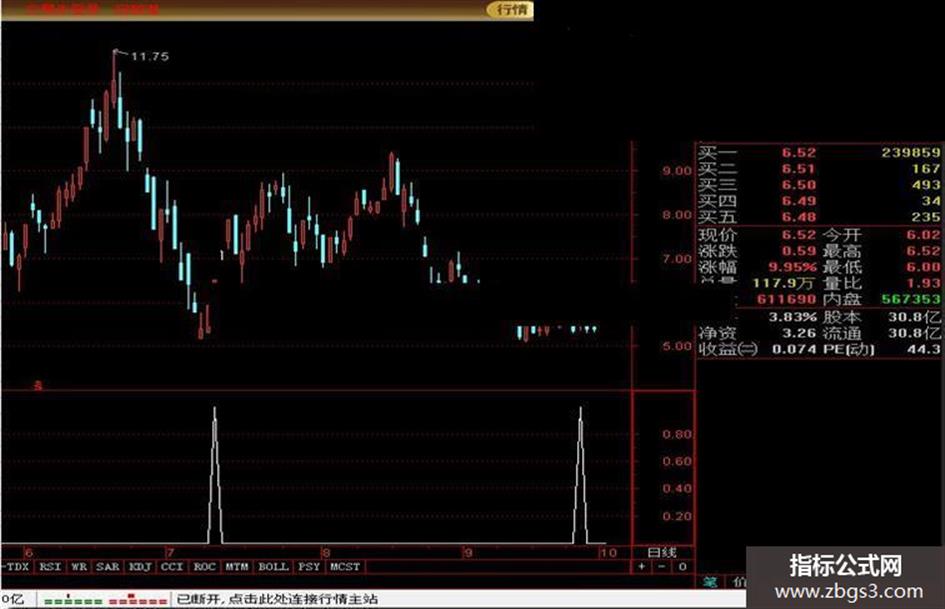Click the 净资 value 3.26
Screen dimensions: 945x609
799,333
